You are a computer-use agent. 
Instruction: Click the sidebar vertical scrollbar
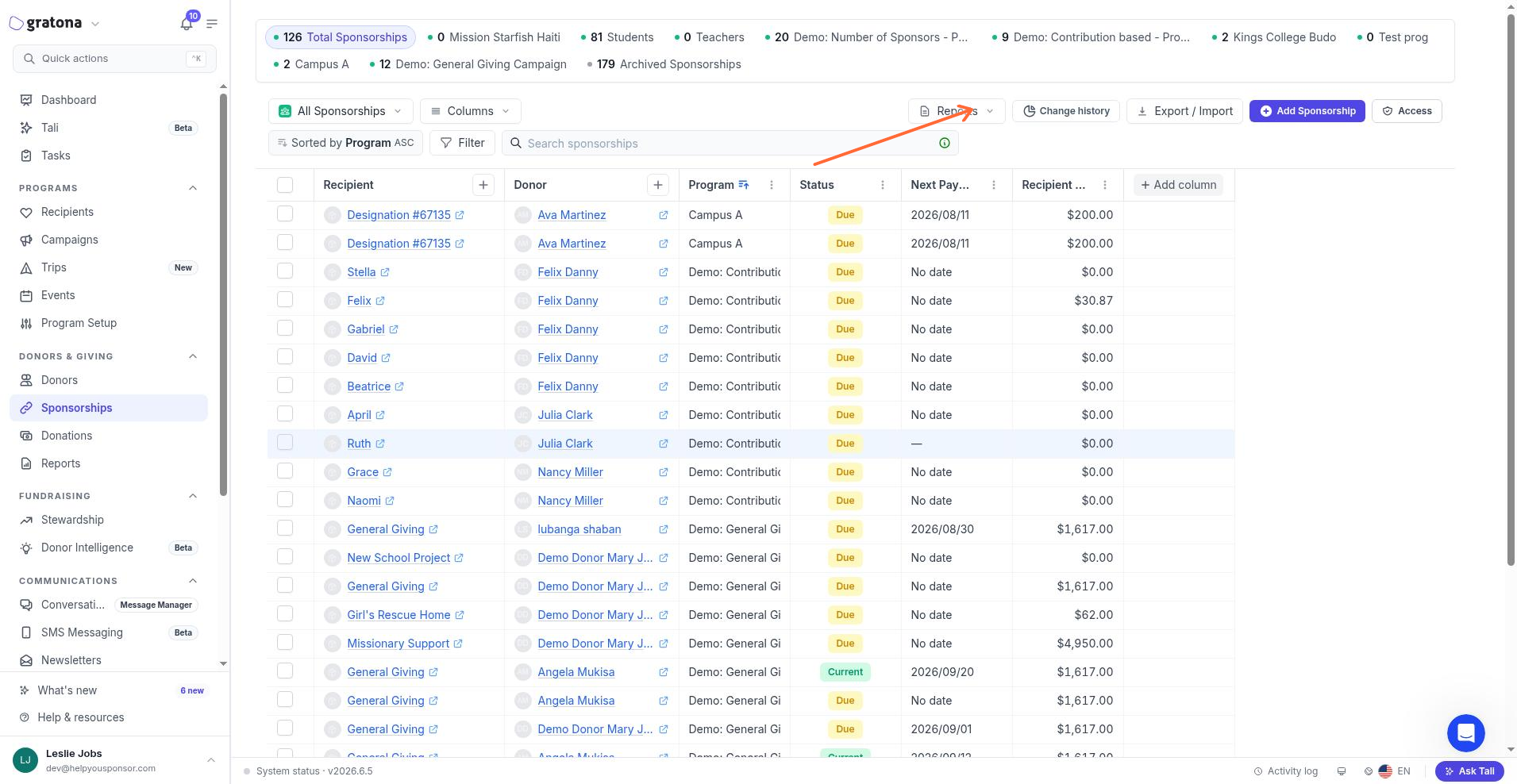(x=223, y=294)
